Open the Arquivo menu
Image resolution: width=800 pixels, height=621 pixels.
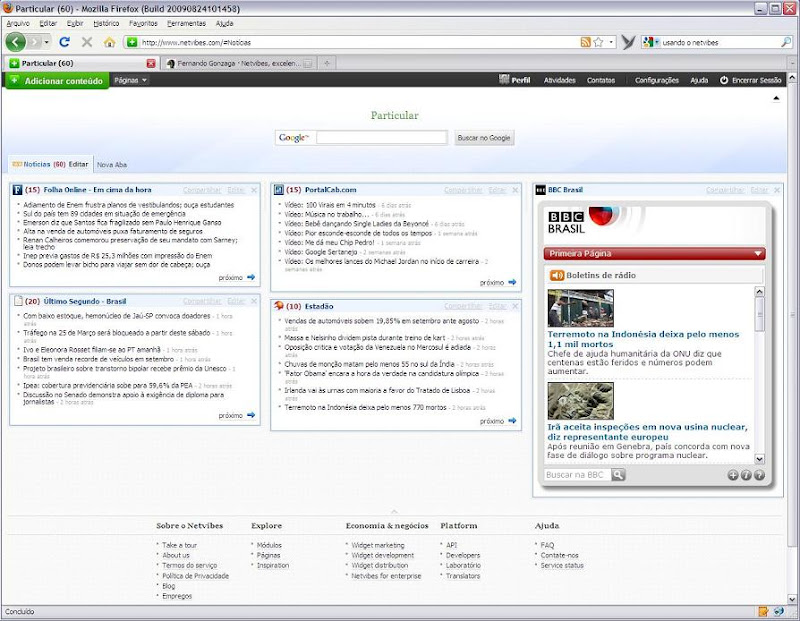coord(18,23)
